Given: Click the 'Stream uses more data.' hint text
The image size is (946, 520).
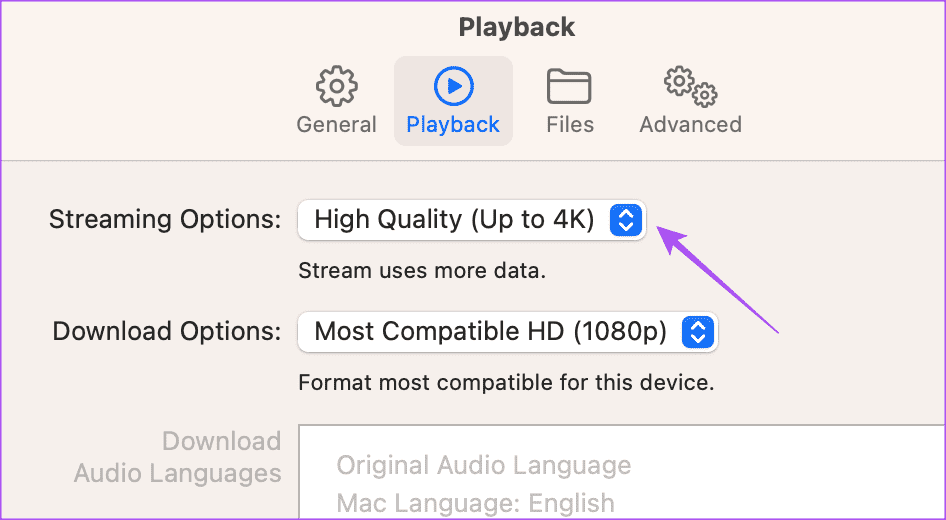Looking at the screenshot, I should coord(422,270).
